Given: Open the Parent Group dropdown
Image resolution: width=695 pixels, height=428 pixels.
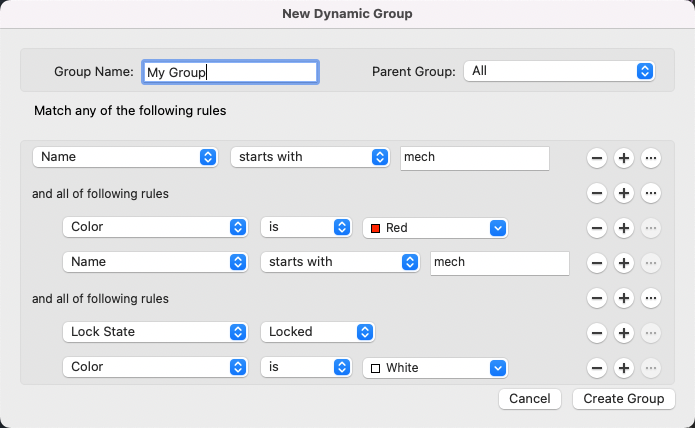Looking at the screenshot, I should (559, 71).
